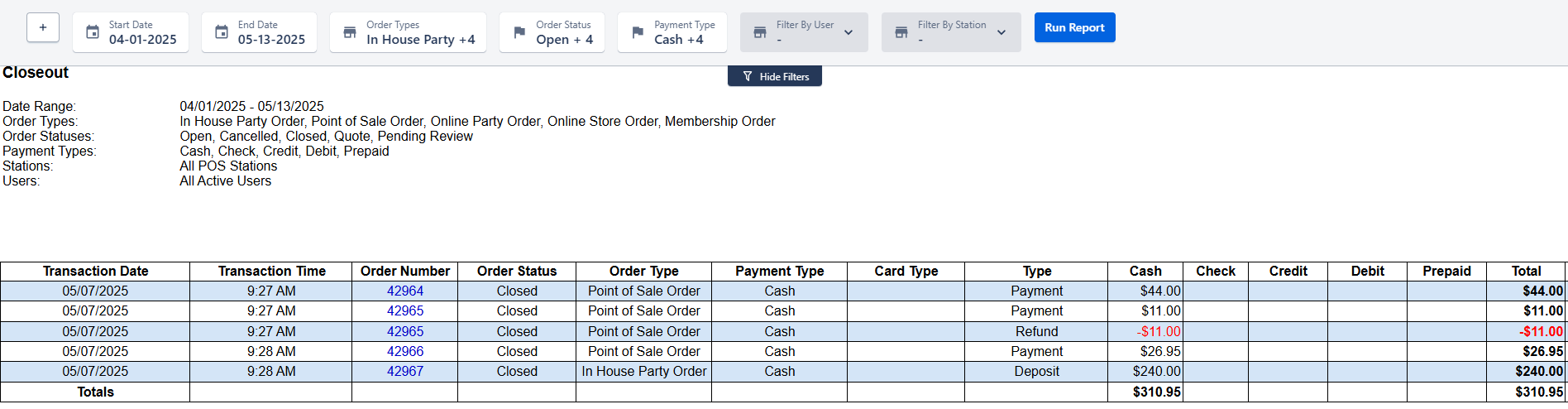1568x409 pixels.
Task: Click the Filter By User store icon
Action: click(760, 32)
